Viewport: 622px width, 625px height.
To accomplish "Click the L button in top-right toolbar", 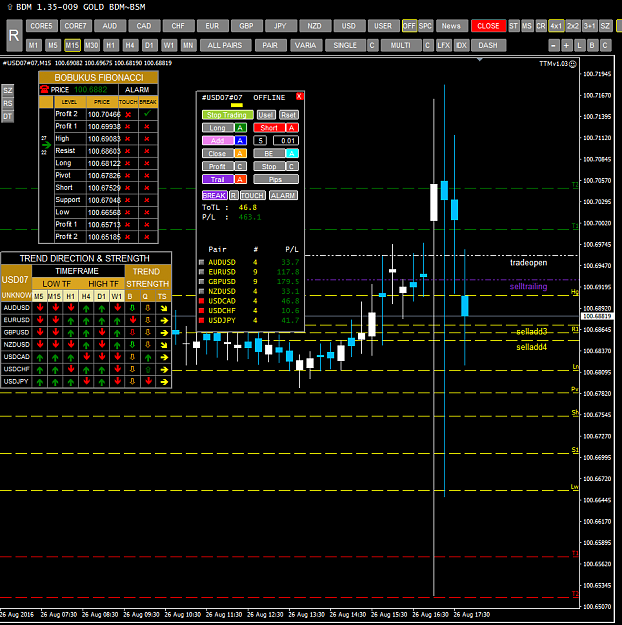I will pyautogui.click(x=579, y=45).
